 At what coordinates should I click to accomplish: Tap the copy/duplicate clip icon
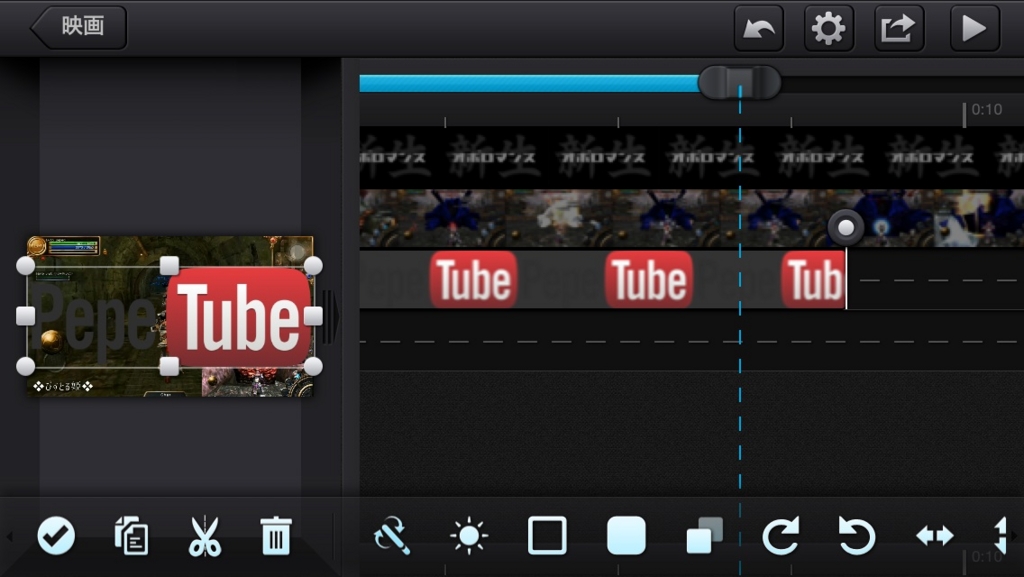click(131, 536)
